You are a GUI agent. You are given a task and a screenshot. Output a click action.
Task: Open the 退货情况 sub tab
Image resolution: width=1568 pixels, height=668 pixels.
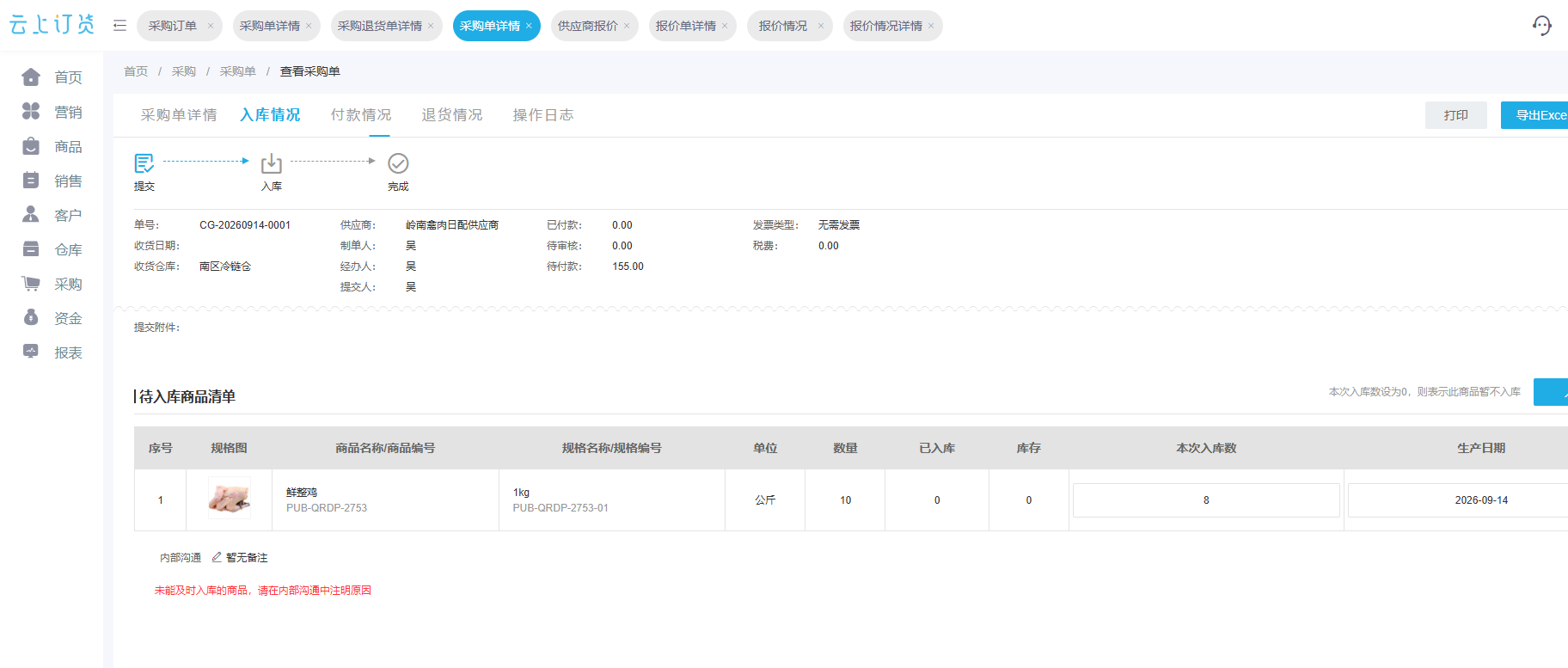click(x=452, y=114)
